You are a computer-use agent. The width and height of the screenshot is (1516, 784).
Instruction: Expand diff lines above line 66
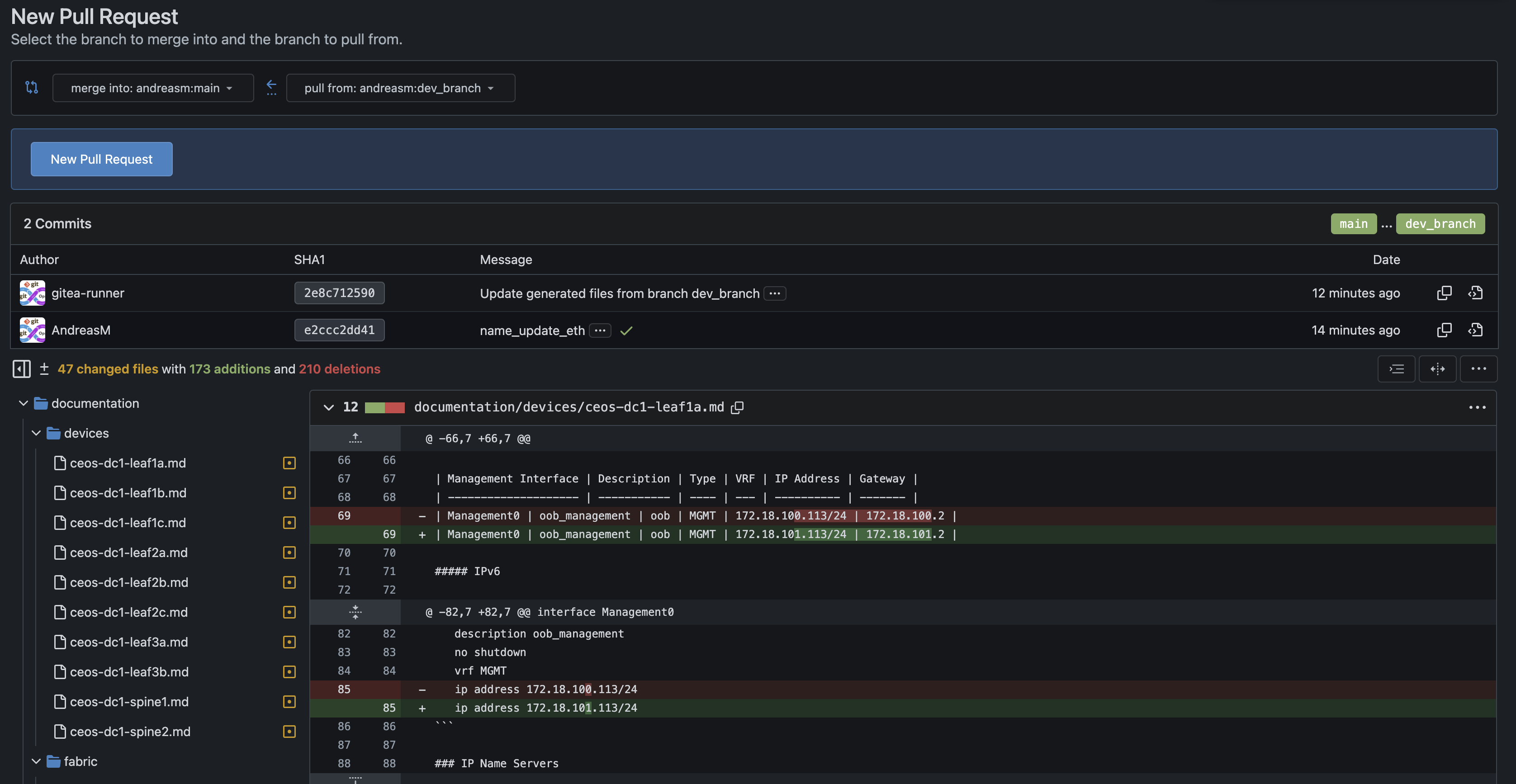click(355, 438)
